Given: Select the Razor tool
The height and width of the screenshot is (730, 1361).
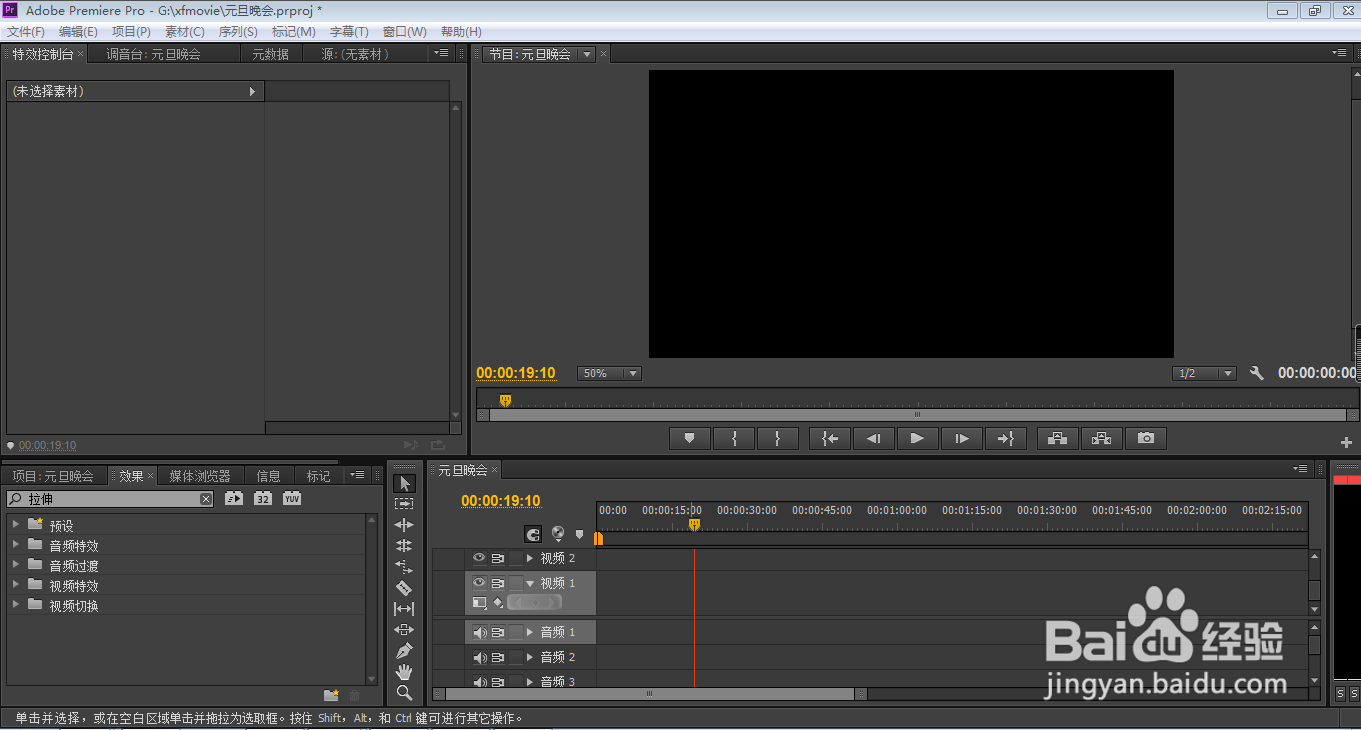Looking at the screenshot, I should click(x=404, y=588).
